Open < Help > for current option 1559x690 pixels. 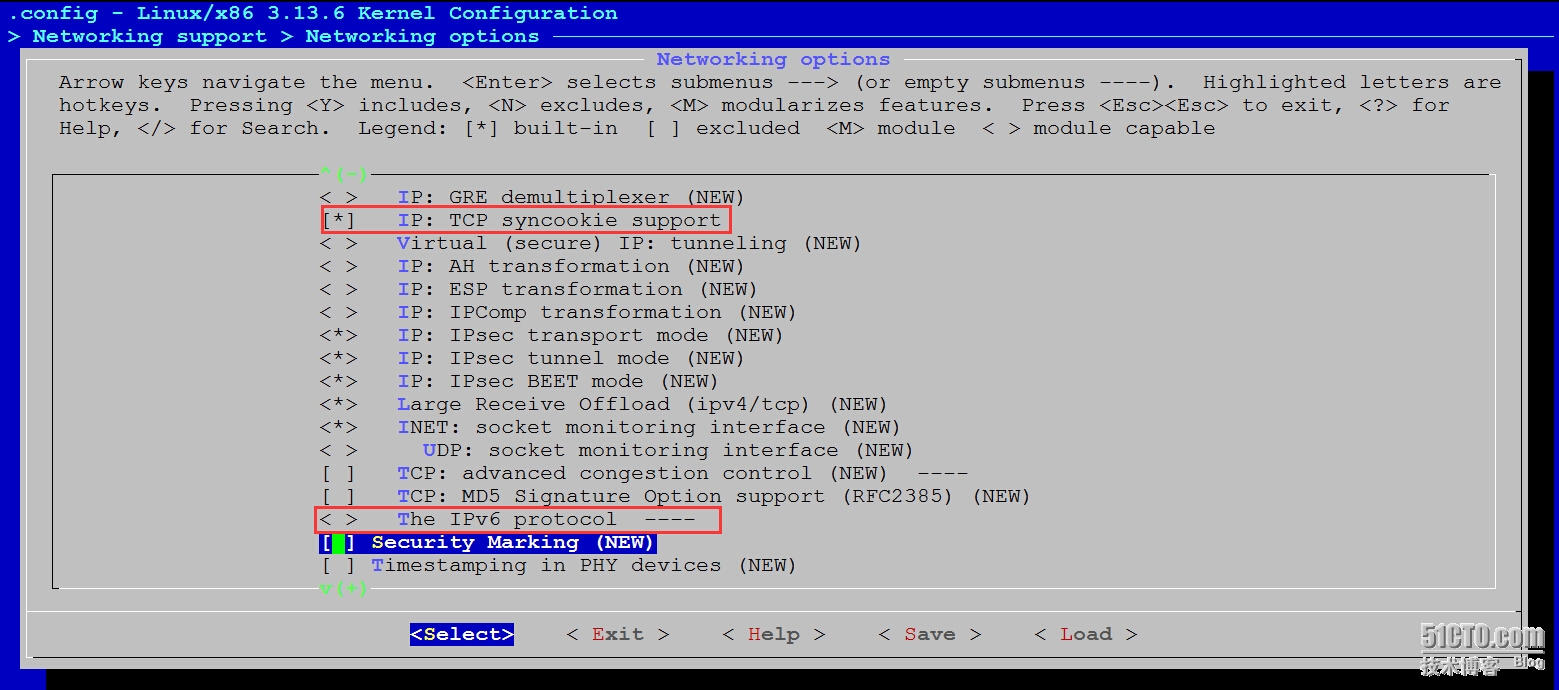coord(774,634)
